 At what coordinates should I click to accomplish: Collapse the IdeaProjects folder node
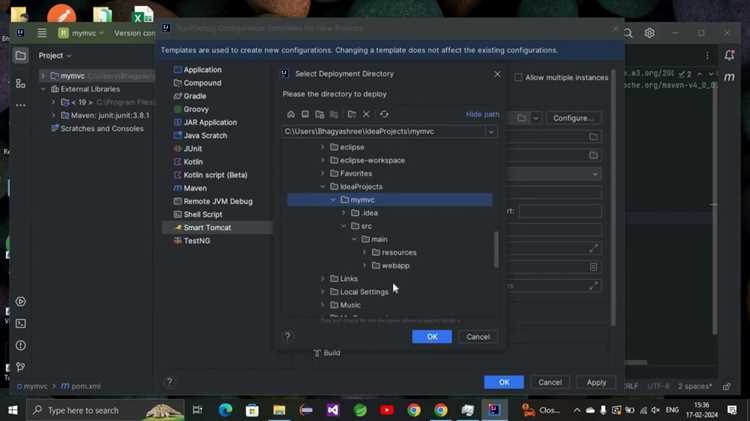tap(322, 187)
